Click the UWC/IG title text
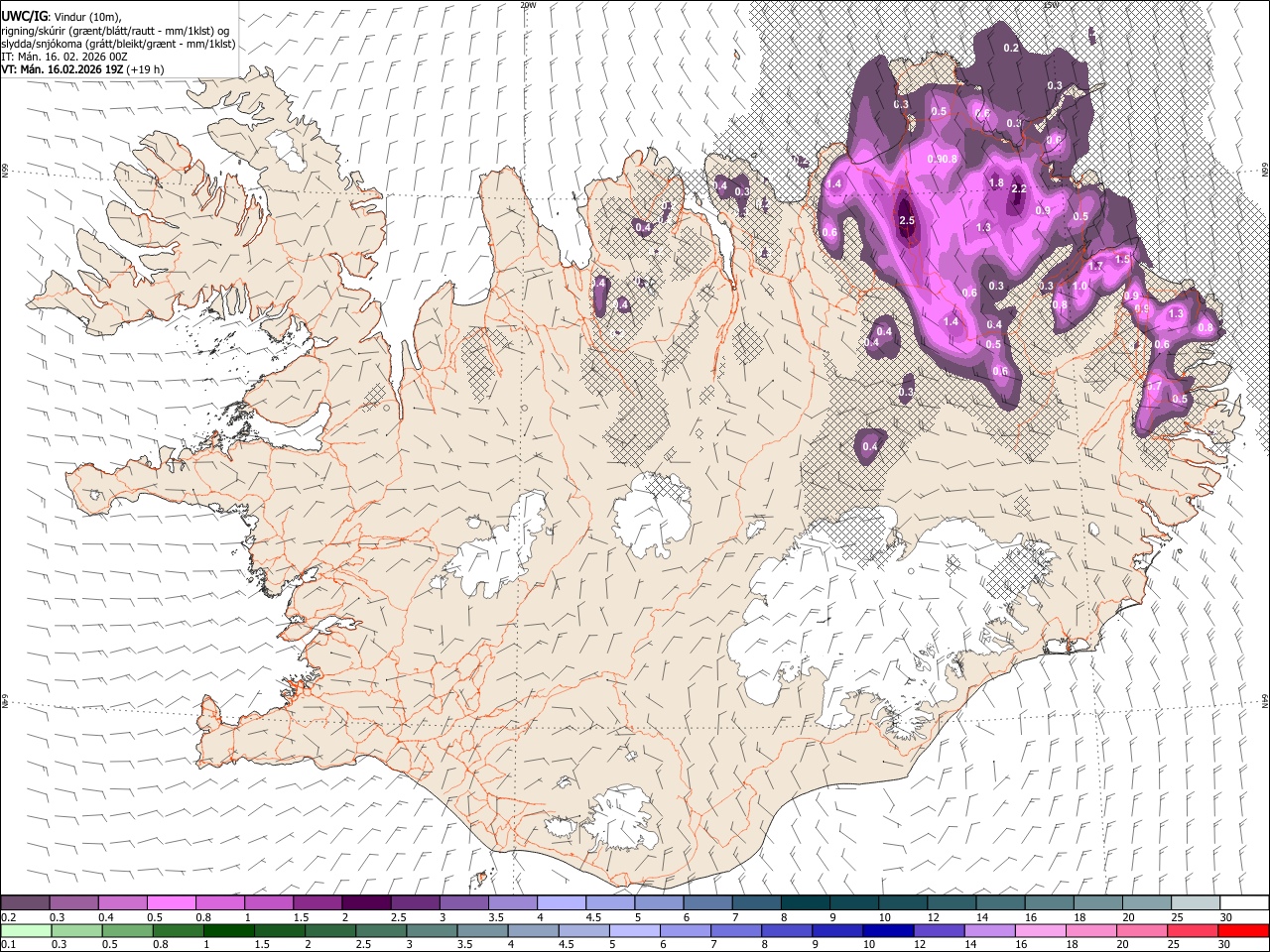The height and width of the screenshot is (952, 1270). 24,16
